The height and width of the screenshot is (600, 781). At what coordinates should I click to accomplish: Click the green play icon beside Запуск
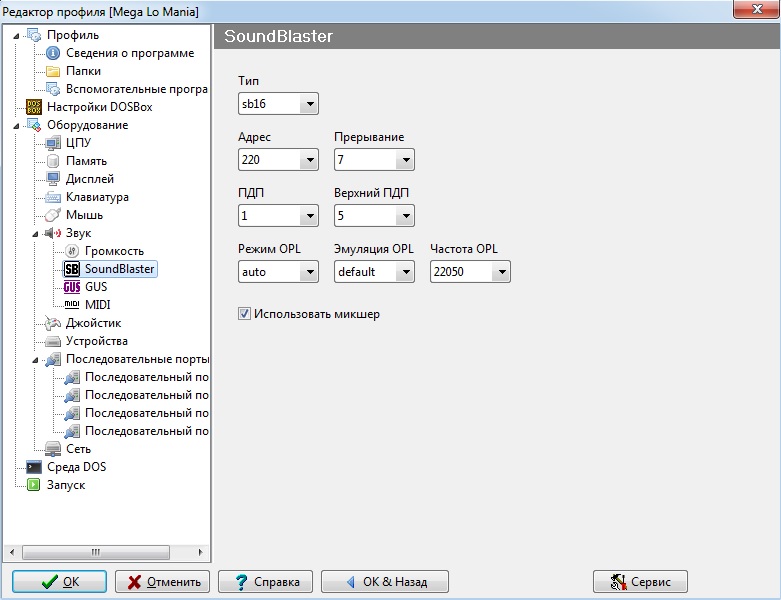tap(34, 485)
